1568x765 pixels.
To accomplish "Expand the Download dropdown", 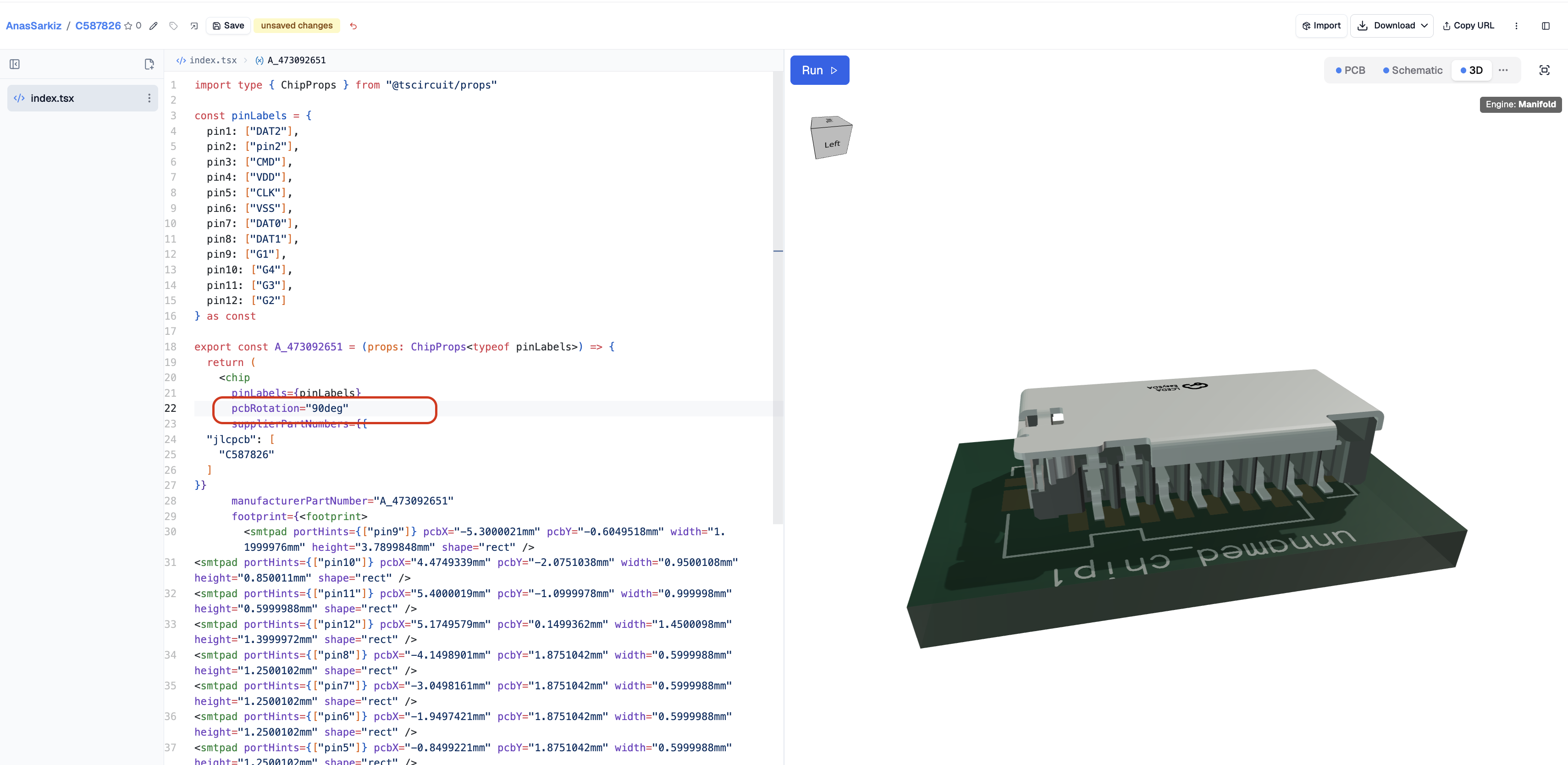I will 1392,26.
